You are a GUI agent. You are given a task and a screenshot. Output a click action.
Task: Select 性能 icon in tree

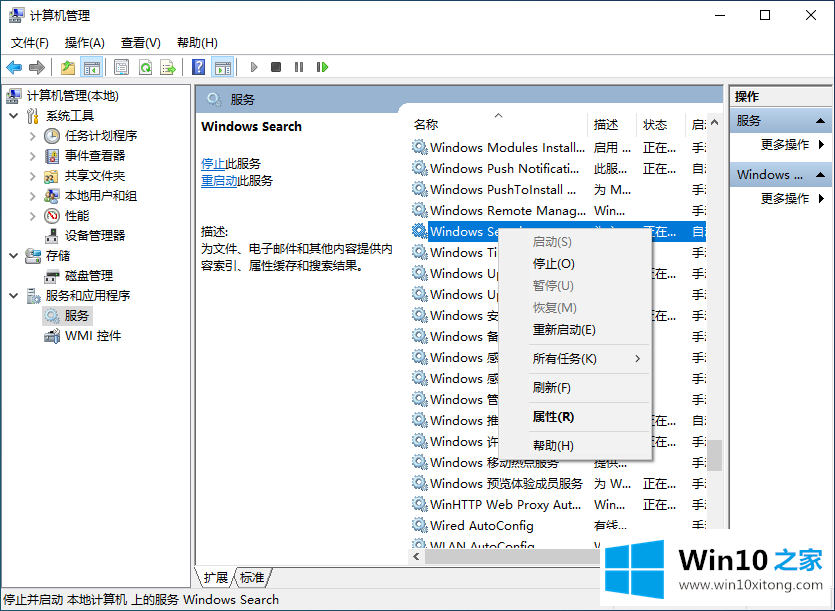[52, 216]
